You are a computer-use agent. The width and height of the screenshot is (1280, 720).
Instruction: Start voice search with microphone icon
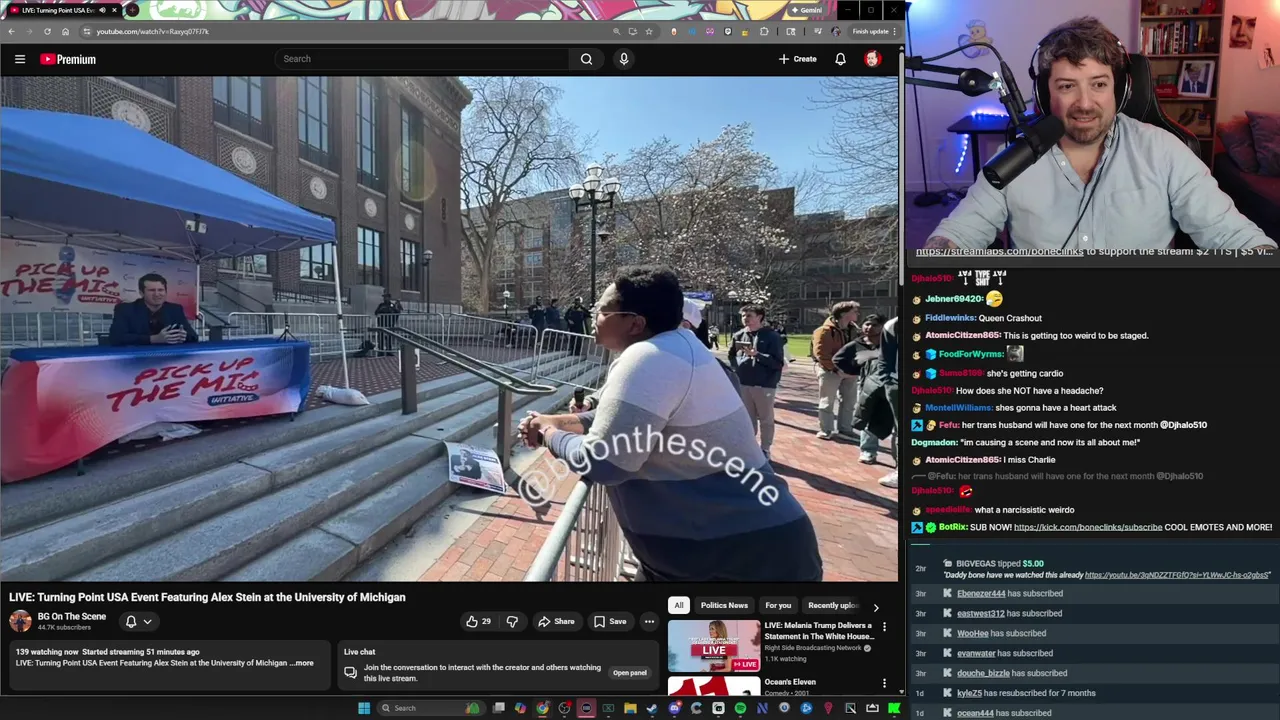click(624, 59)
